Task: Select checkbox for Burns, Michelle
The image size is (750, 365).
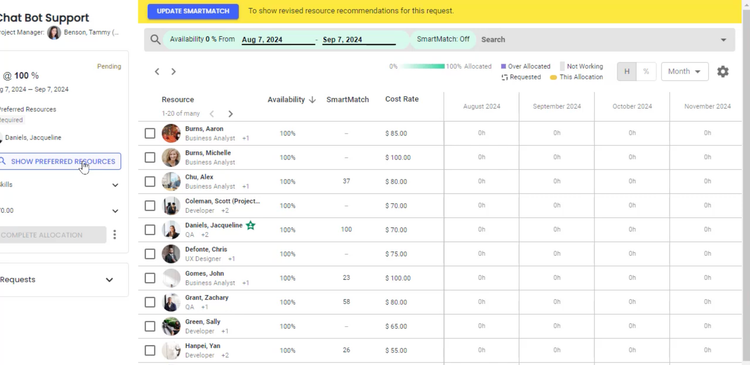Action: pos(150,157)
